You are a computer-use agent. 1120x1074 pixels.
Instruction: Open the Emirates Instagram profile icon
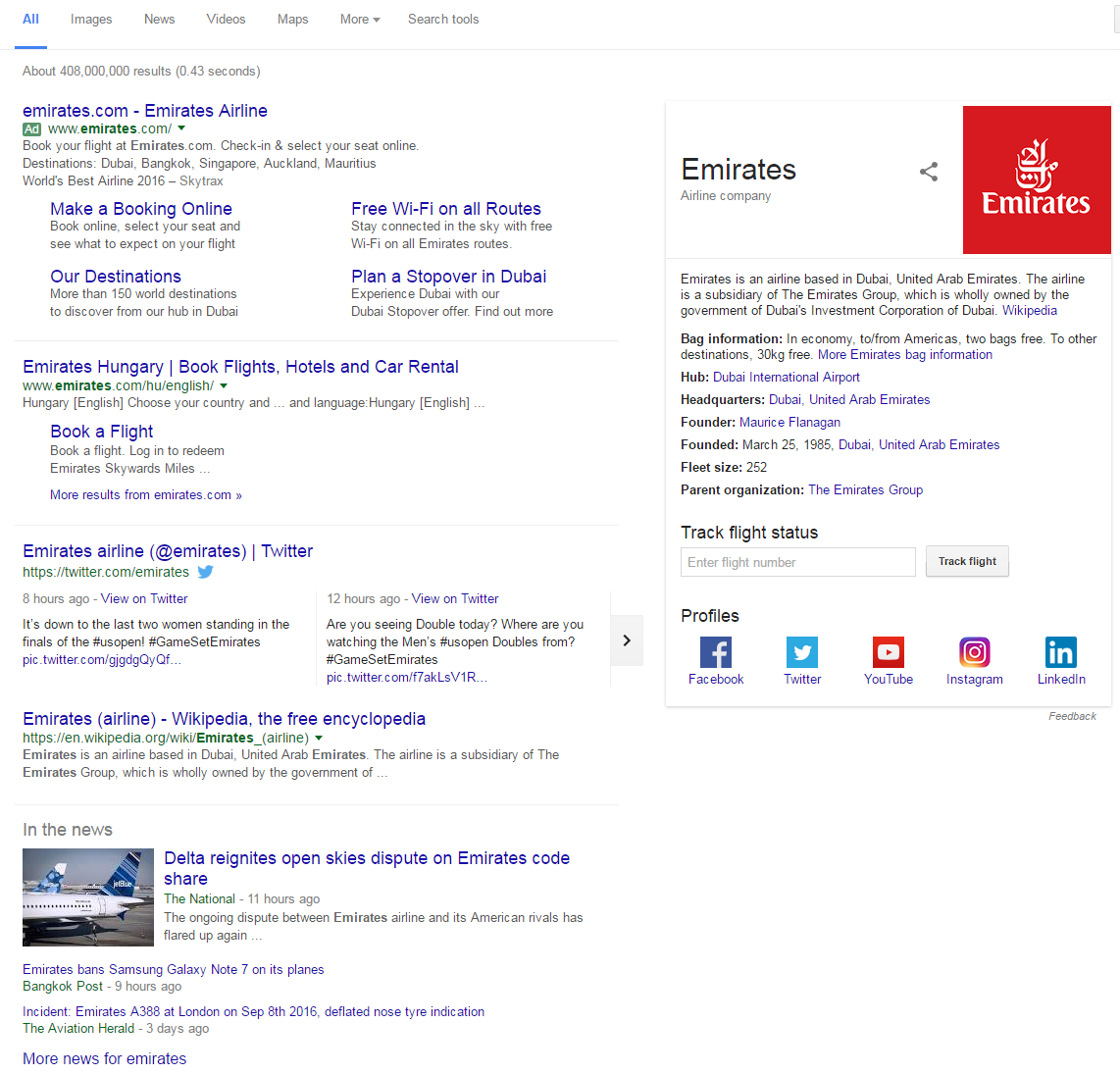pos(974,653)
